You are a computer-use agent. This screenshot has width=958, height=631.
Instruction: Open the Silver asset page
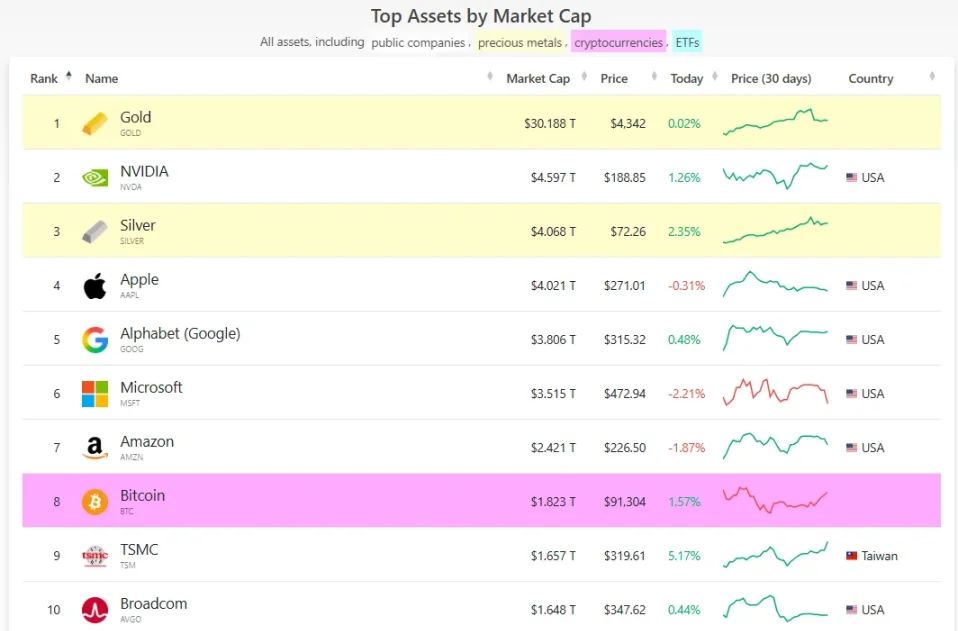pos(137,225)
